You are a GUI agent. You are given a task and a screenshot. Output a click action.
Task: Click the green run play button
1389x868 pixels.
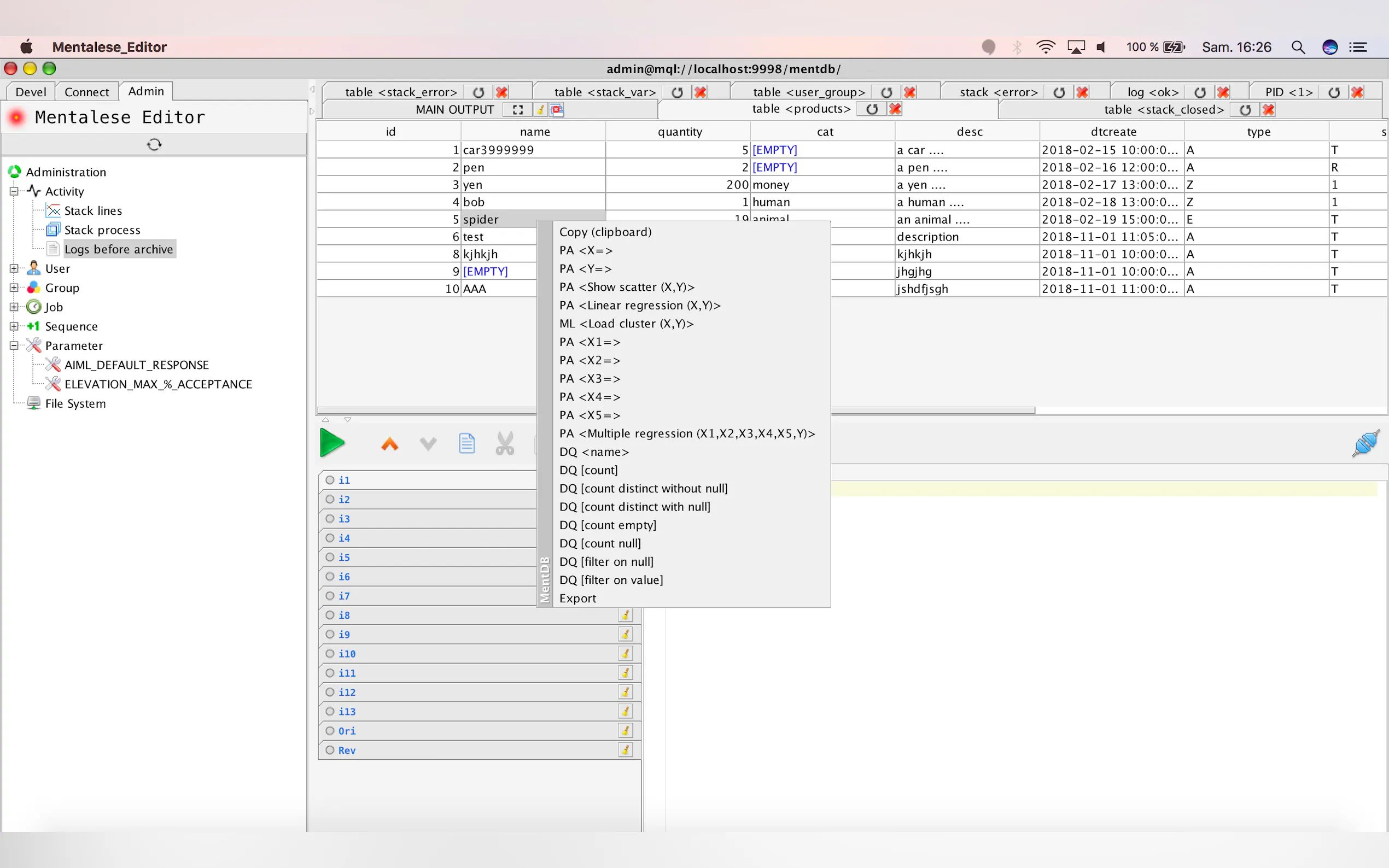pos(332,443)
